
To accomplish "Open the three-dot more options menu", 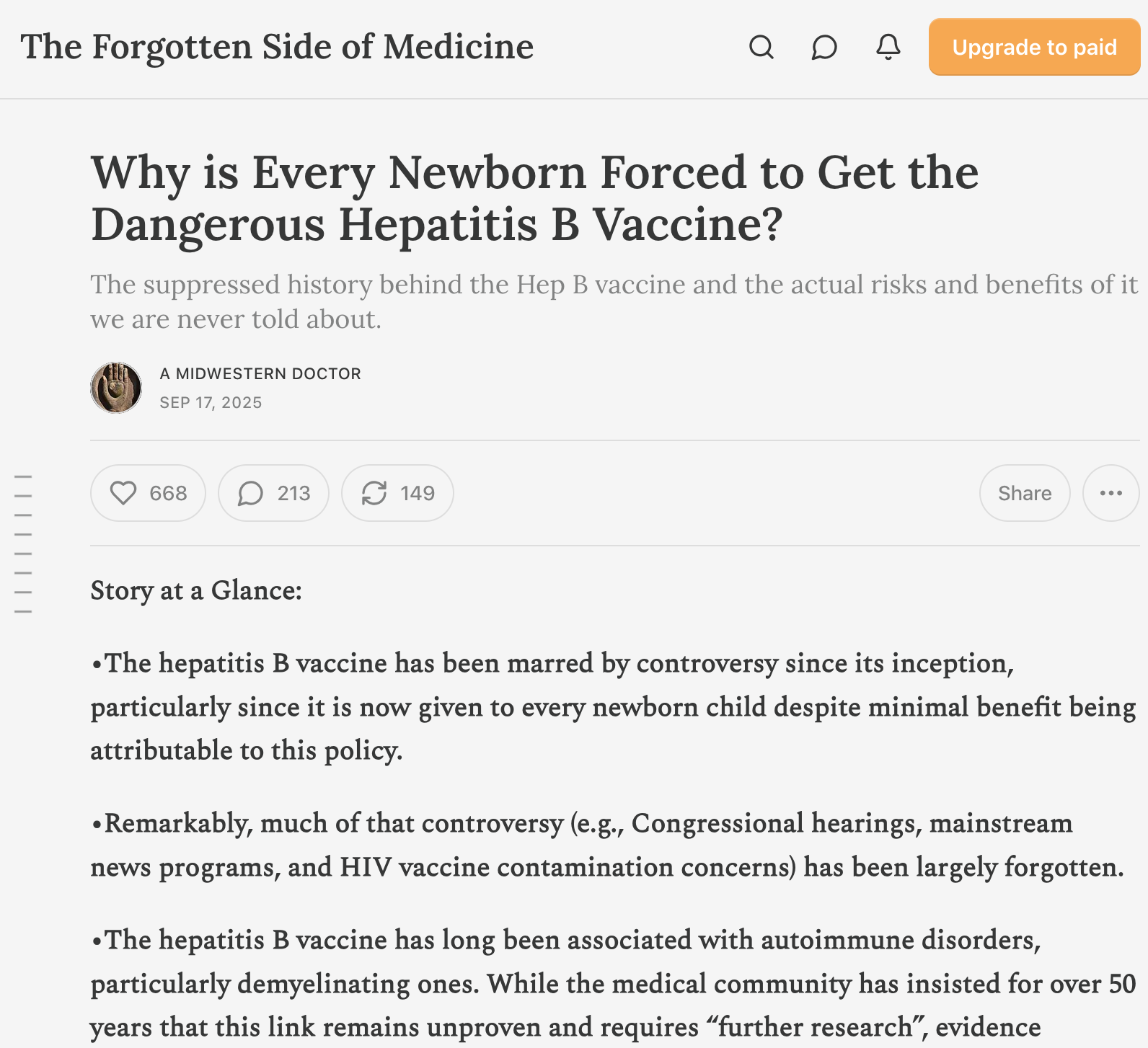I will (1111, 493).
